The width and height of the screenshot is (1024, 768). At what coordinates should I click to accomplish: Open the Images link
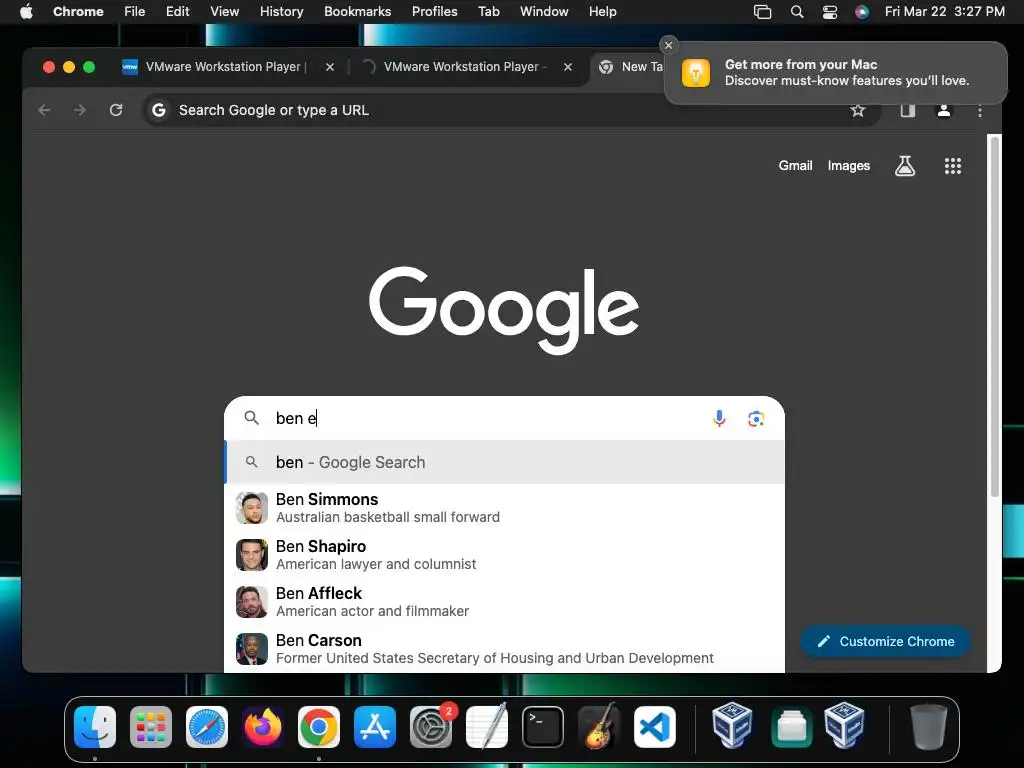(x=848, y=166)
